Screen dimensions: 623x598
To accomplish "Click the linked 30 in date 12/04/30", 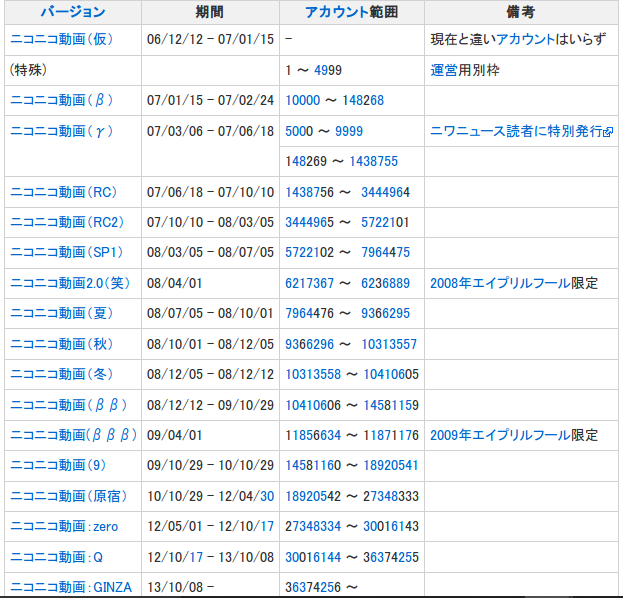I will pyautogui.click(x=267, y=496).
